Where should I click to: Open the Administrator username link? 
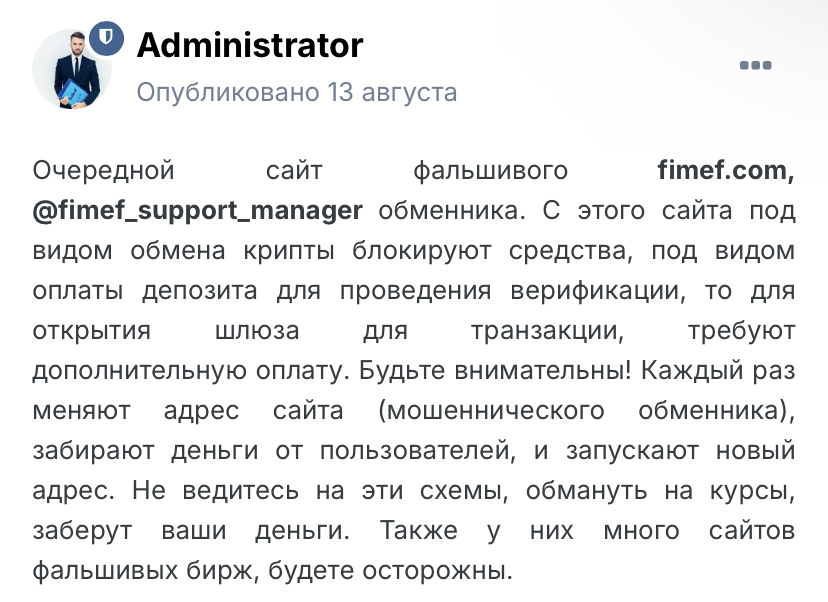pyautogui.click(x=250, y=45)
